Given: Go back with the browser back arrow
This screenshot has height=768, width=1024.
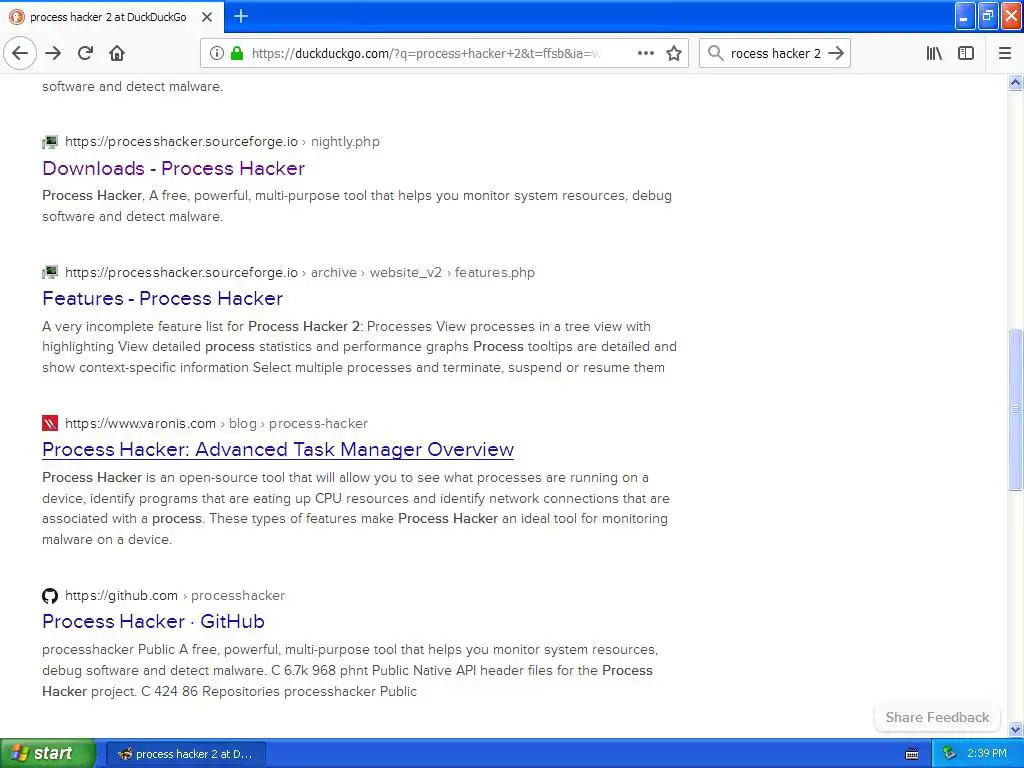Looking at the screenshot, I should pos(20,53).
